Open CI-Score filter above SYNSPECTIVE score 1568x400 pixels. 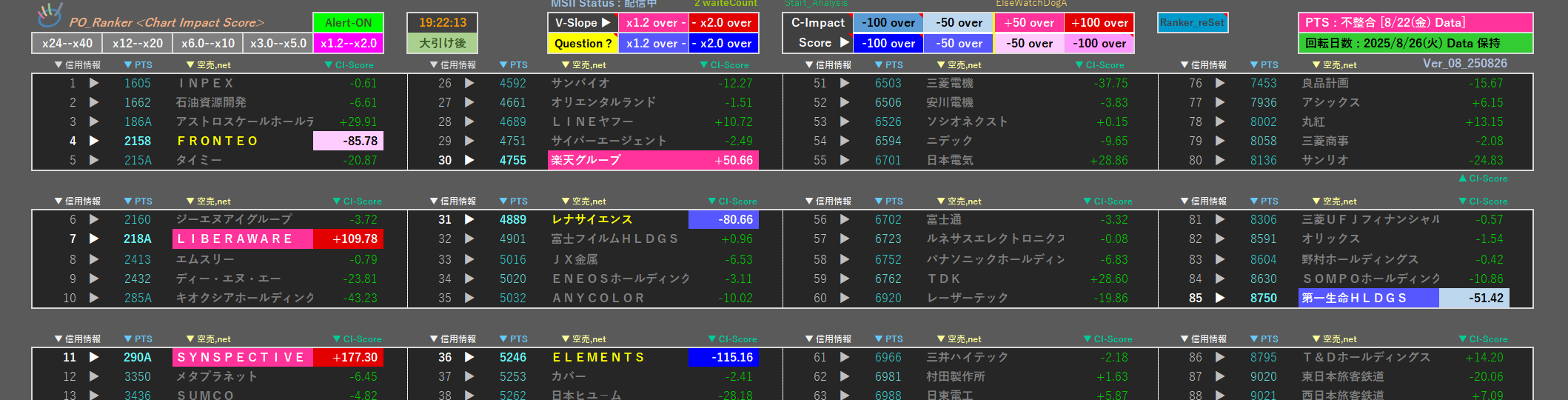(358, 339)
